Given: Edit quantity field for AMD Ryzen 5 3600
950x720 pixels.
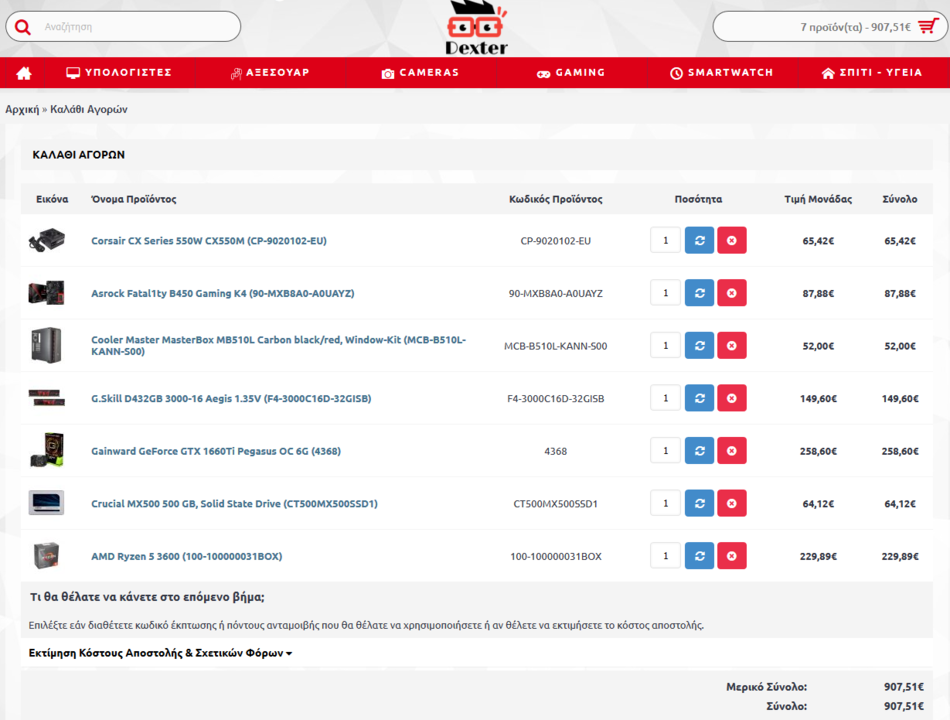Looking at the screenshot, I should point(665,556).
